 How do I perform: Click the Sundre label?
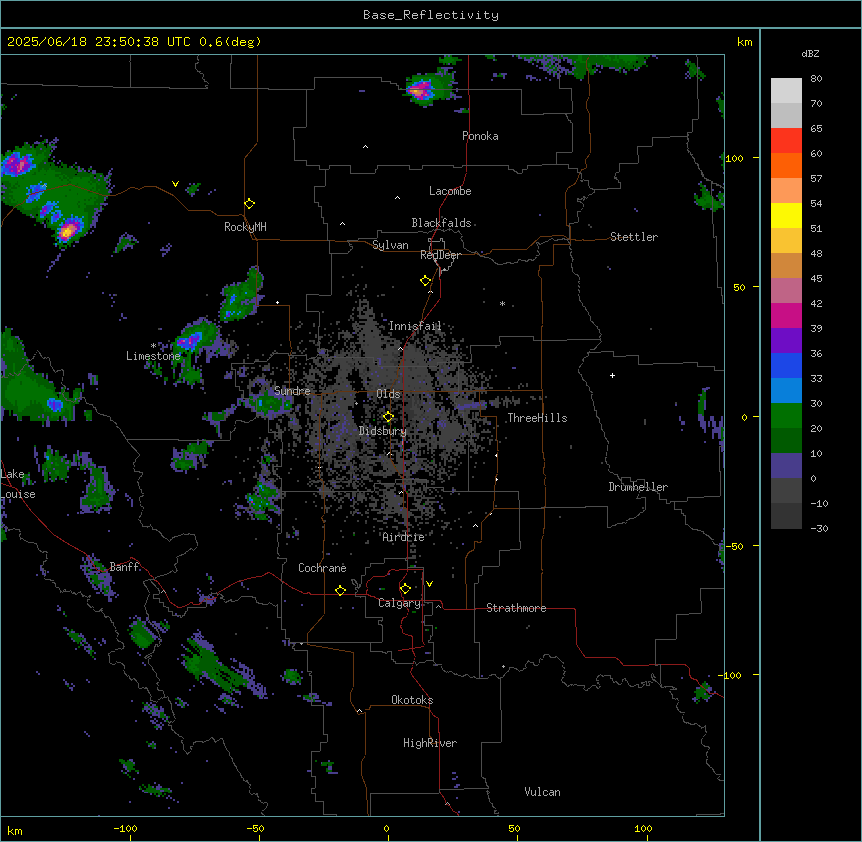click(292, 391)
